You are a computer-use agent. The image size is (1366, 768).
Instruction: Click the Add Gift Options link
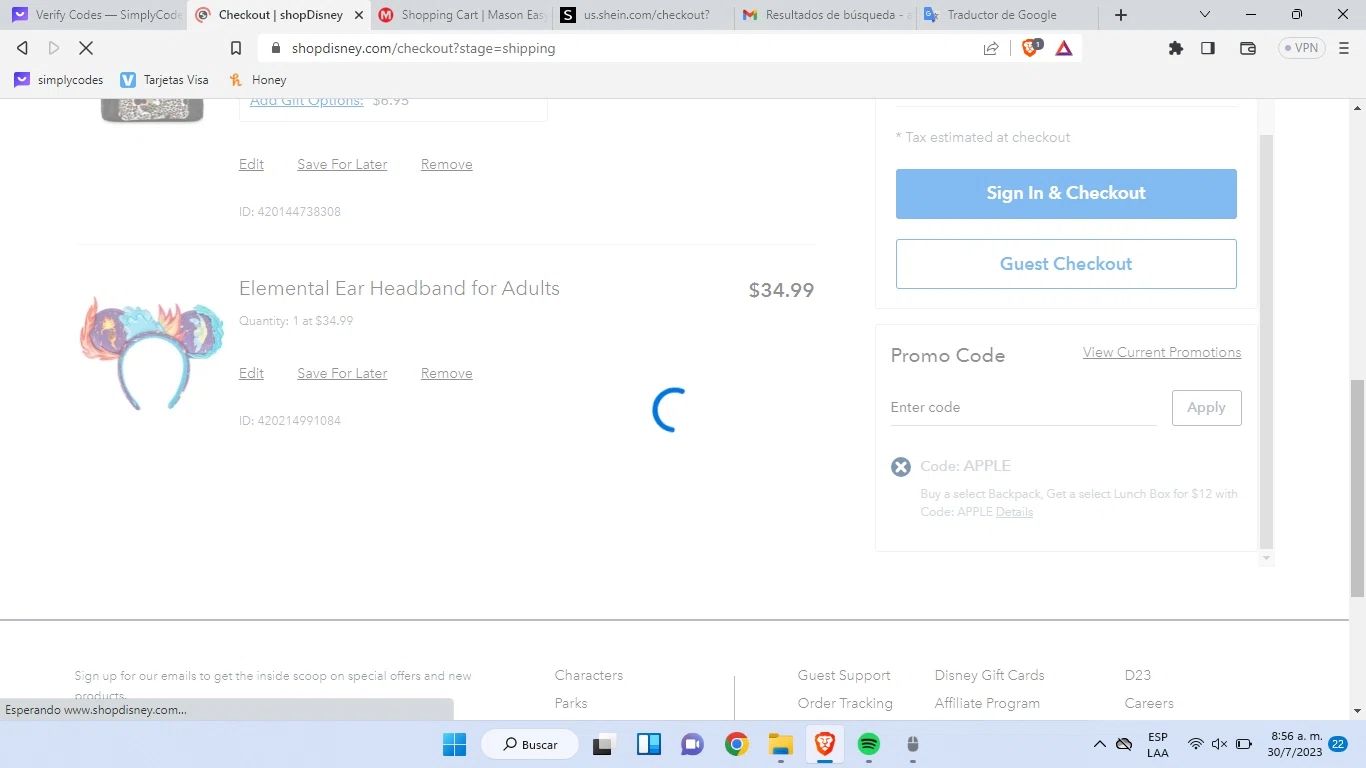[x=306, y=100]
